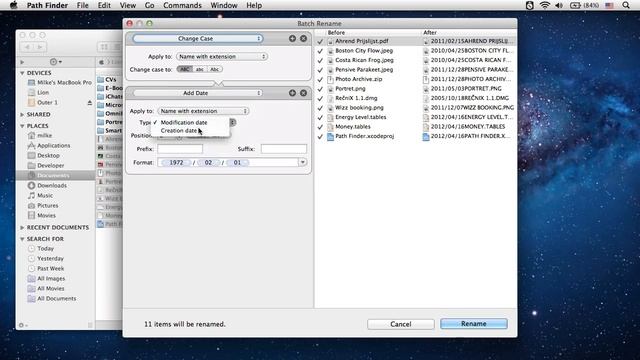Open Downloads in Path Finder sidebar
The height and width of the screenshot is (360, 640).
[52, 186]
